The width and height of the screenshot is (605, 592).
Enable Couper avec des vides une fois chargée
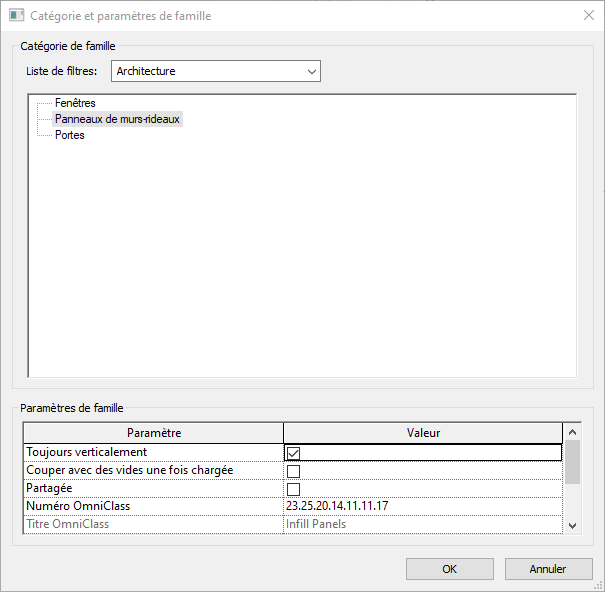pos(293,471)
